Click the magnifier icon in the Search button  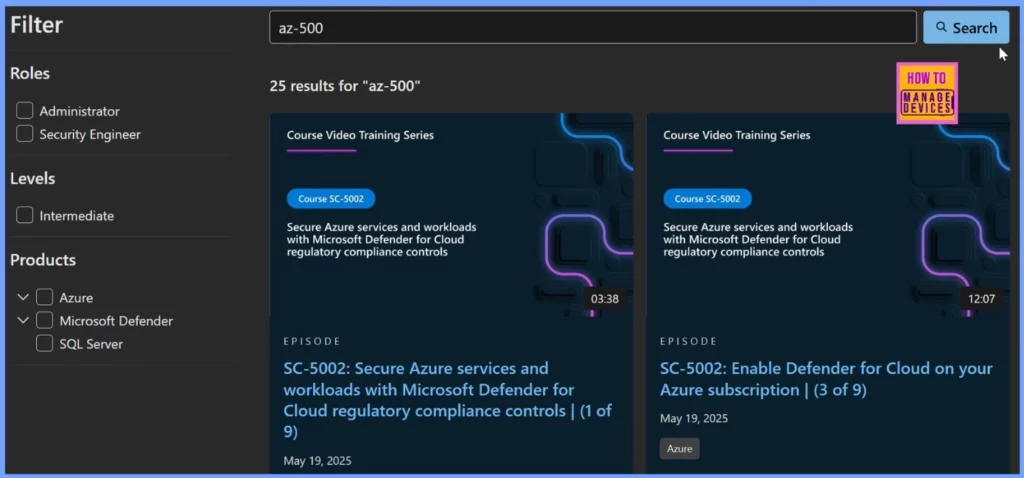[941, 27]
